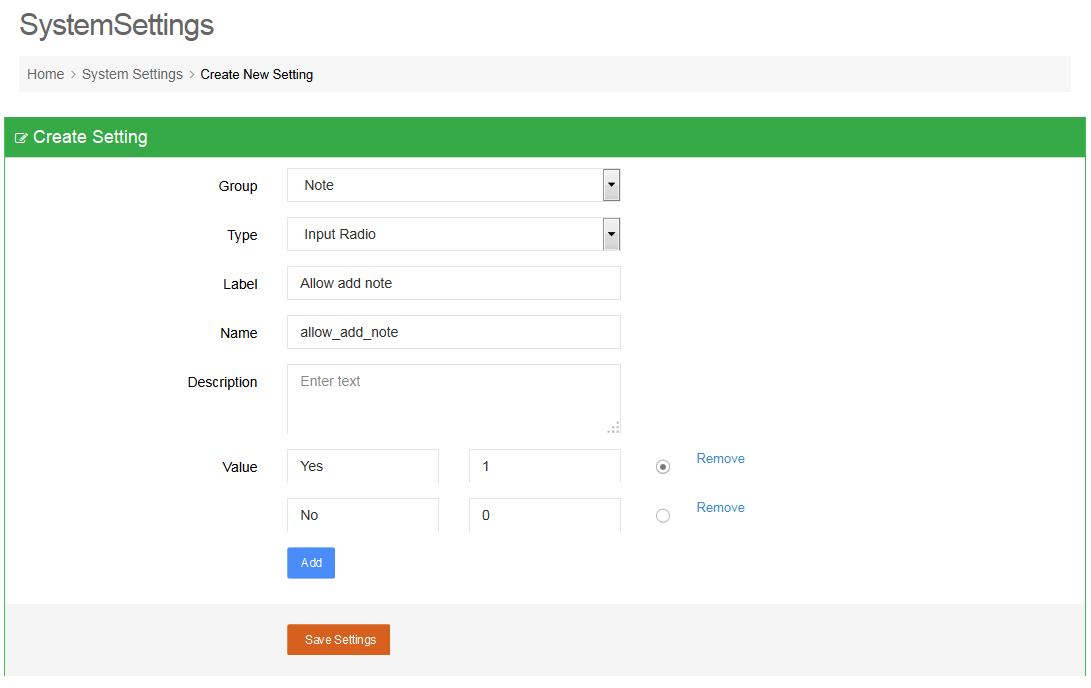Open System Settings breadcrumb link
Image resolution: width=1091 pixels, height=688 pixels.
[132, 74]
